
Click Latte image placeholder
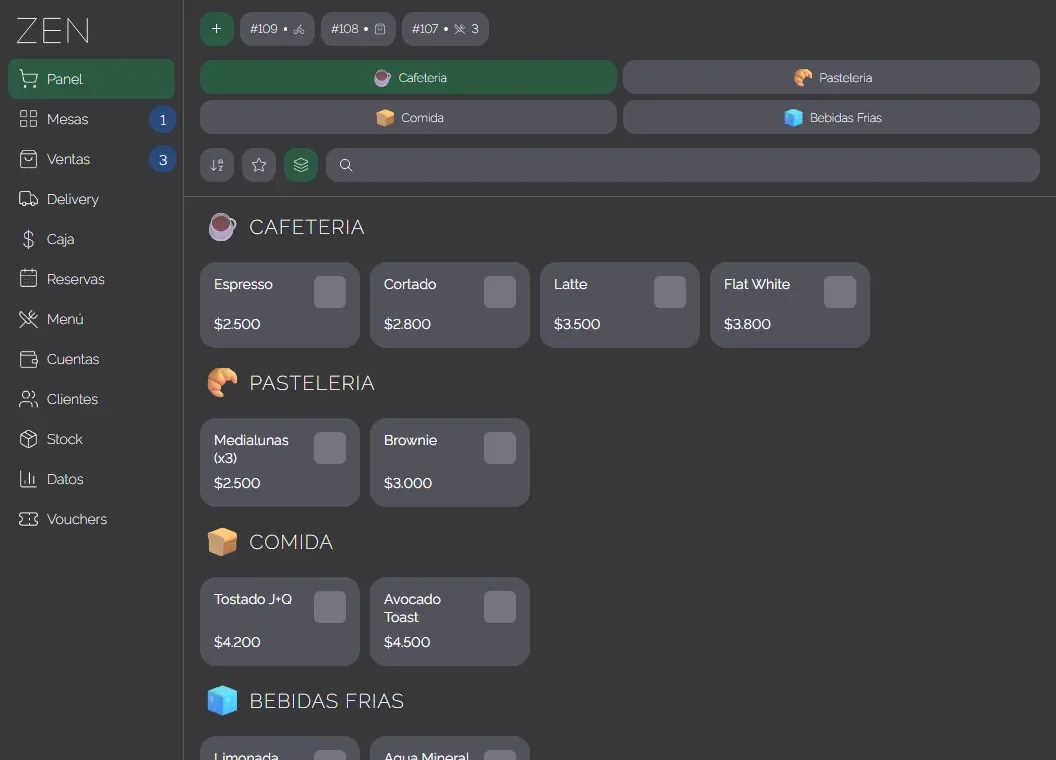(670, 292)
